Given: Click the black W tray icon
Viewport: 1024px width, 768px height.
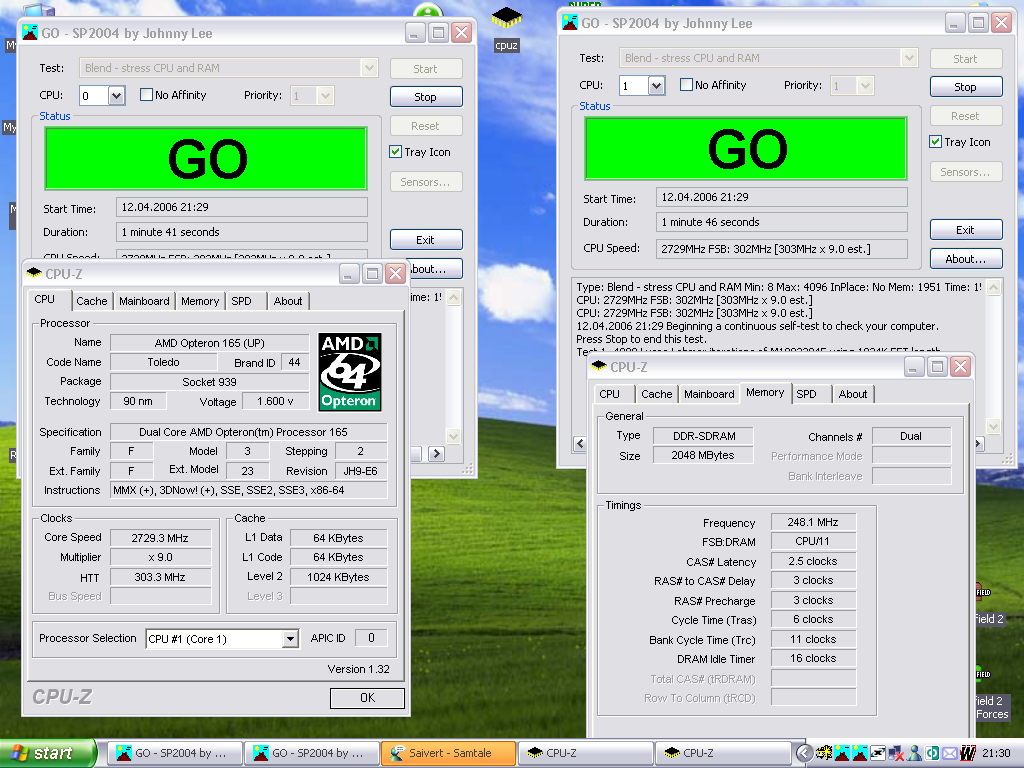Looking at the screenshot, I should click(x=968, y=753).
